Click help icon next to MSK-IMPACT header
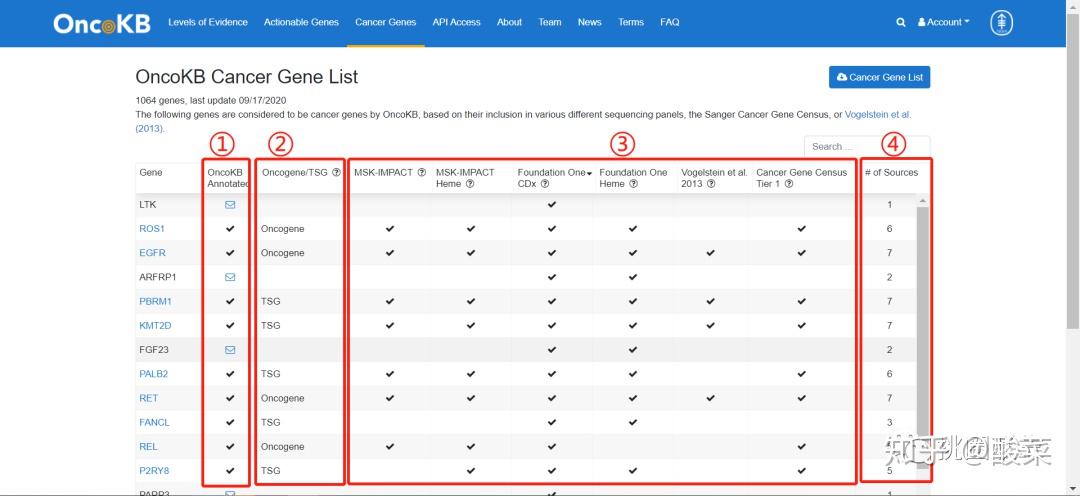Viewport: 1080px width, 496px height. [422, 172]
